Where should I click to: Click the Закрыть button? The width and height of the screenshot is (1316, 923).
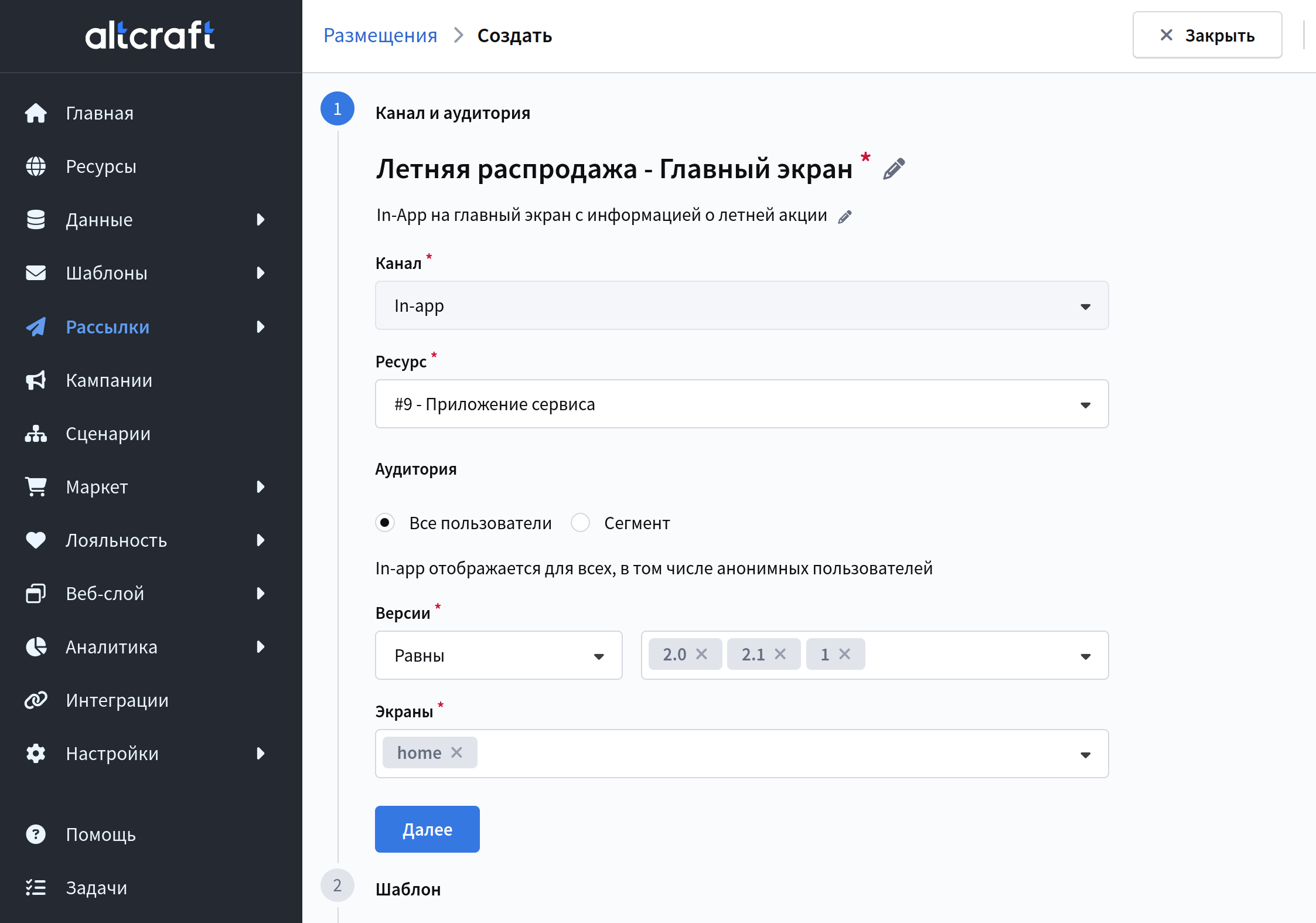coord(1207,35)
